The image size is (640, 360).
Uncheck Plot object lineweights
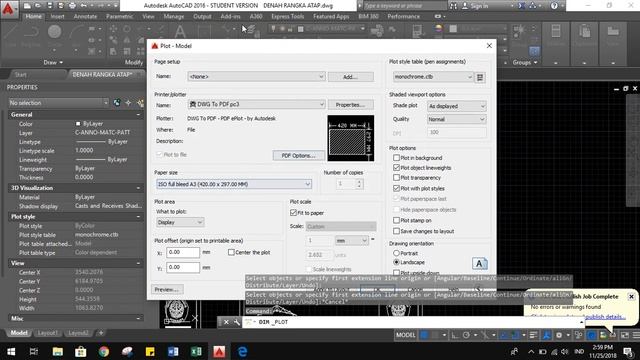[396, 168]
